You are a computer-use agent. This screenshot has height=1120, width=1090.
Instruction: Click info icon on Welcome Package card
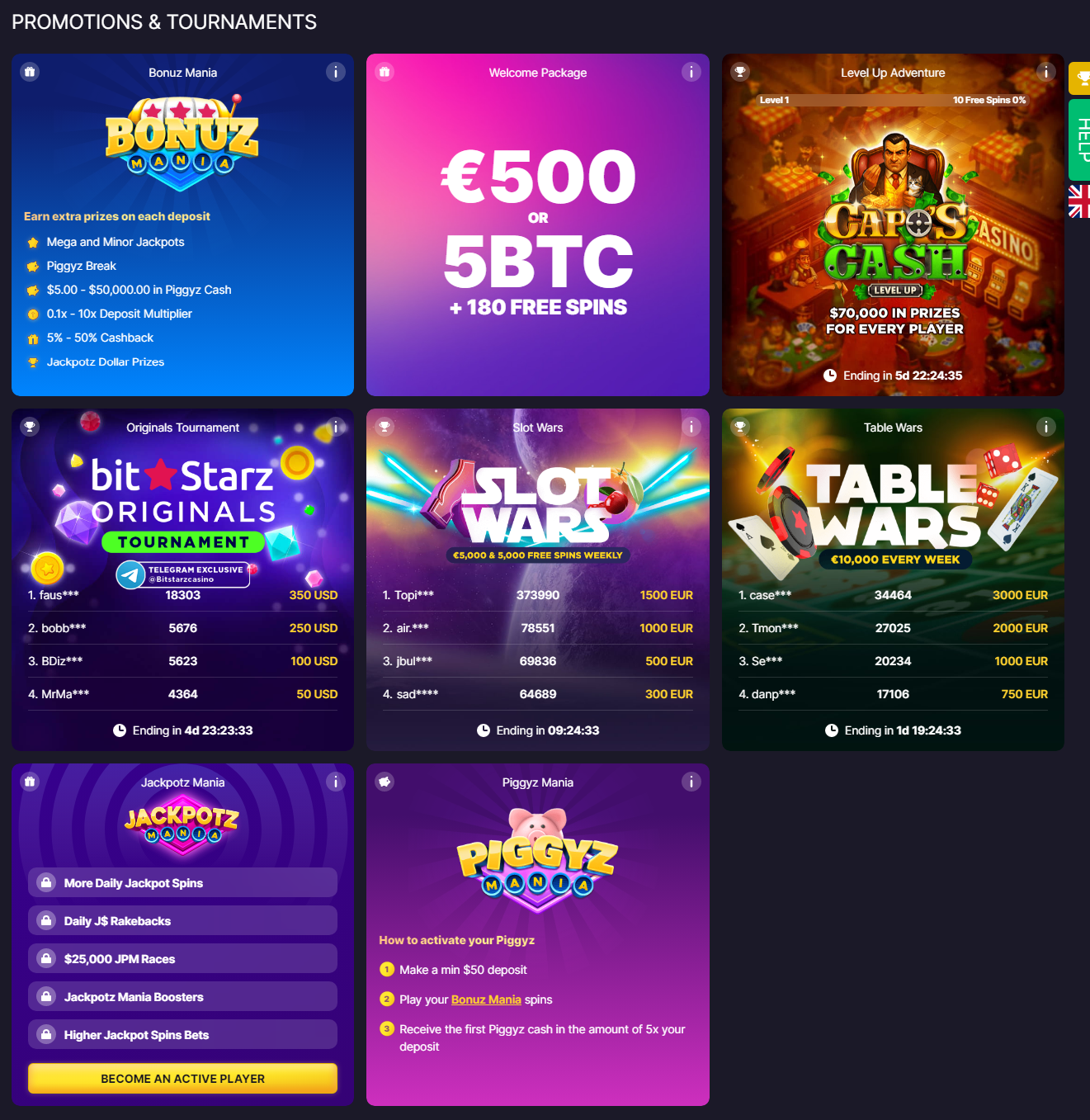coord(691,72)
